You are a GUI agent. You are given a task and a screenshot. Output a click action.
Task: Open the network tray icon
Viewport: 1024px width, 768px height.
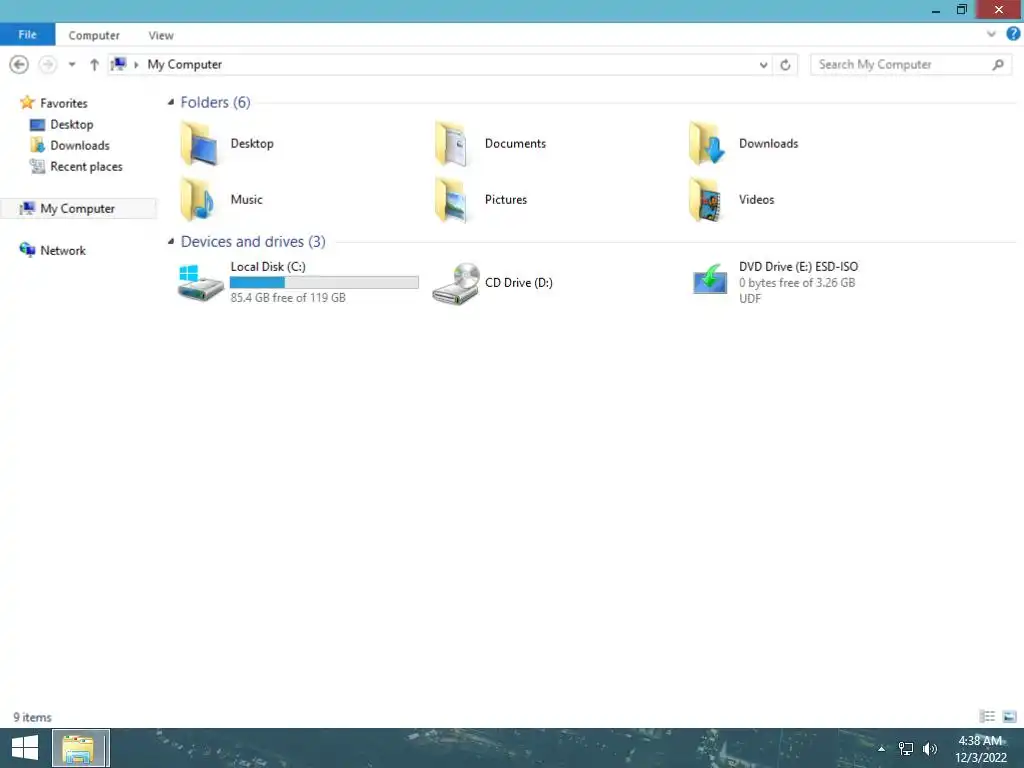point(906,748)
